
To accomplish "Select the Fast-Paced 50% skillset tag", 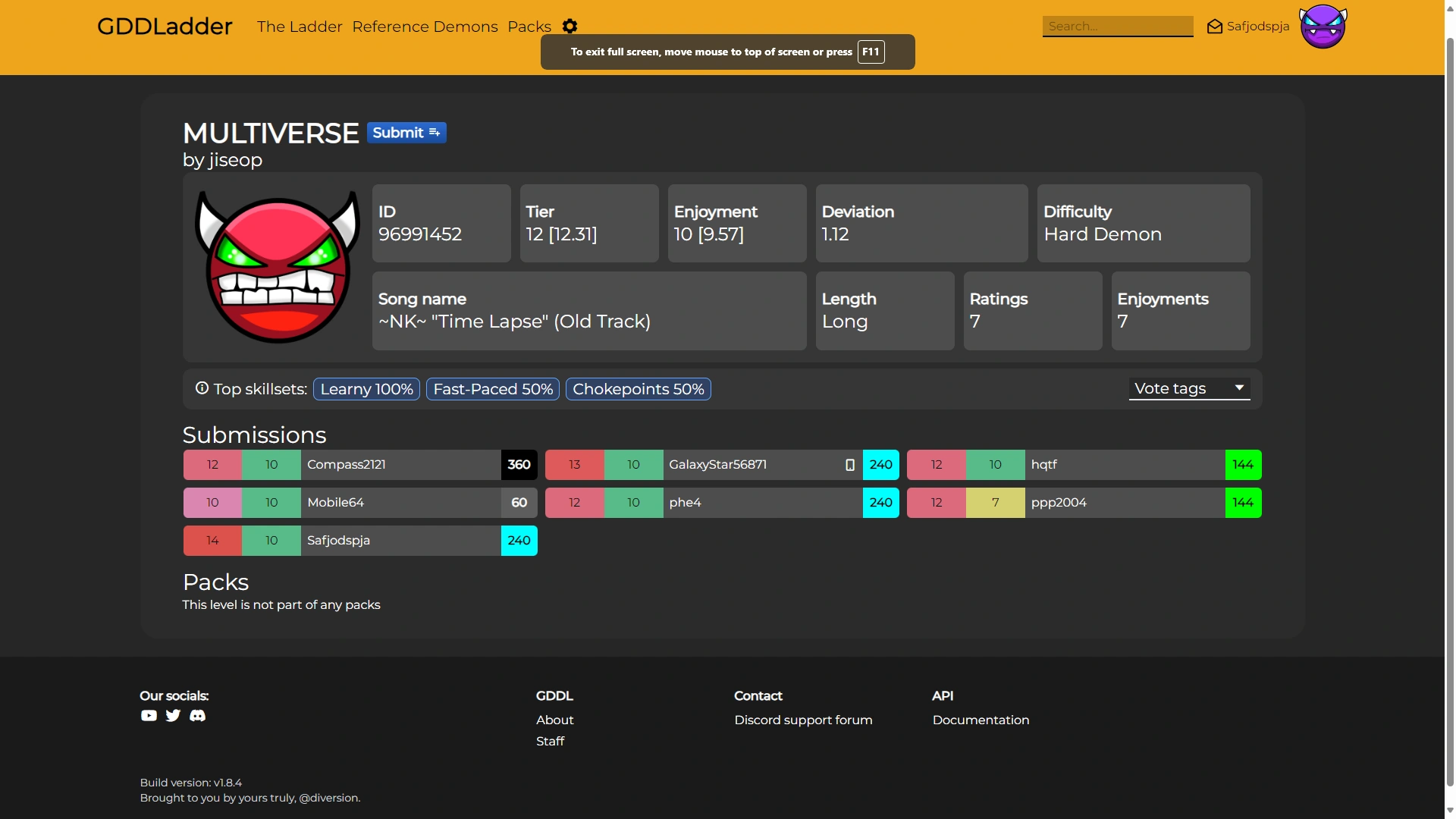I will coord(491,388).
